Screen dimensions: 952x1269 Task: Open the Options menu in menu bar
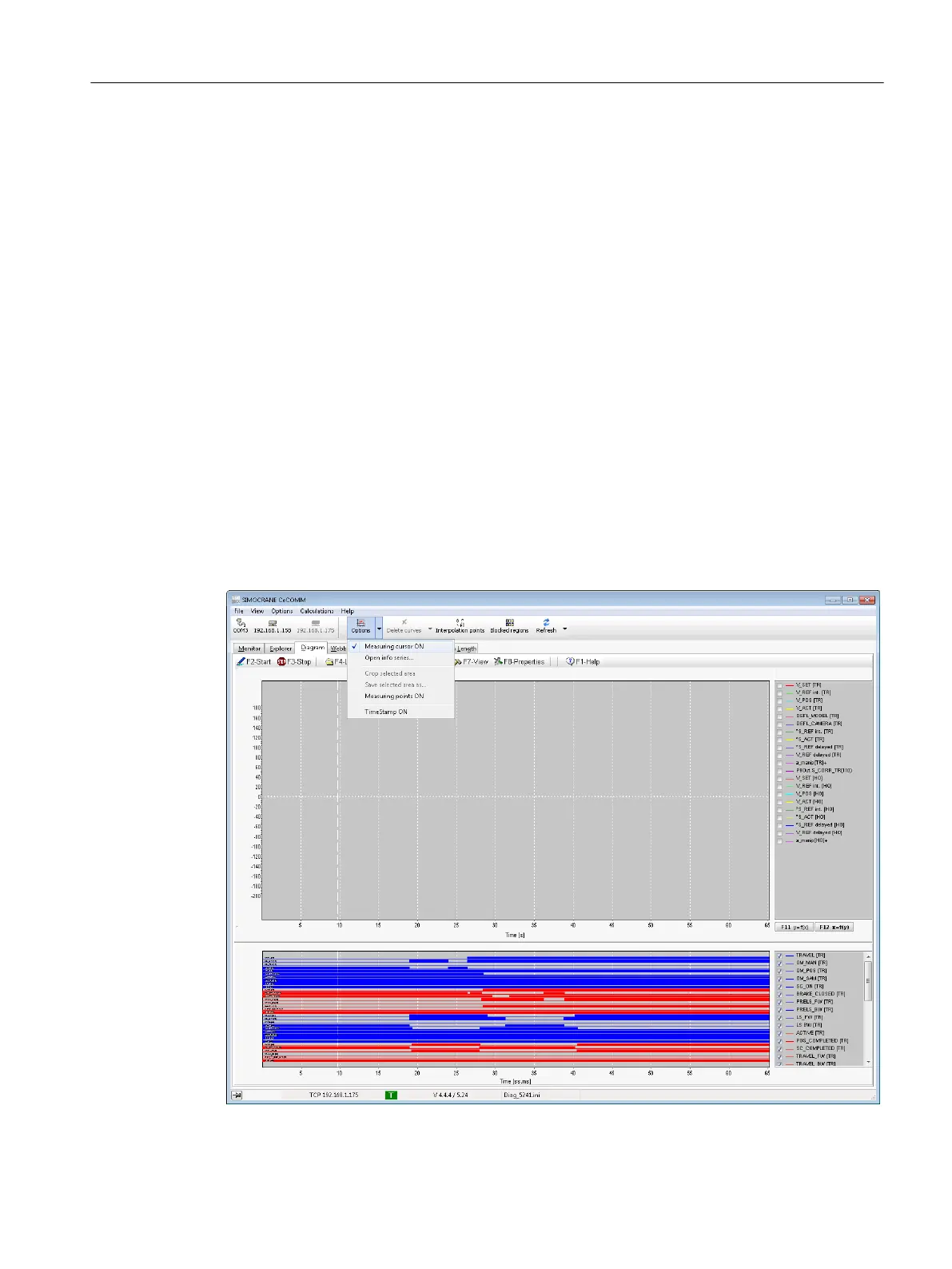pos(282,611)
